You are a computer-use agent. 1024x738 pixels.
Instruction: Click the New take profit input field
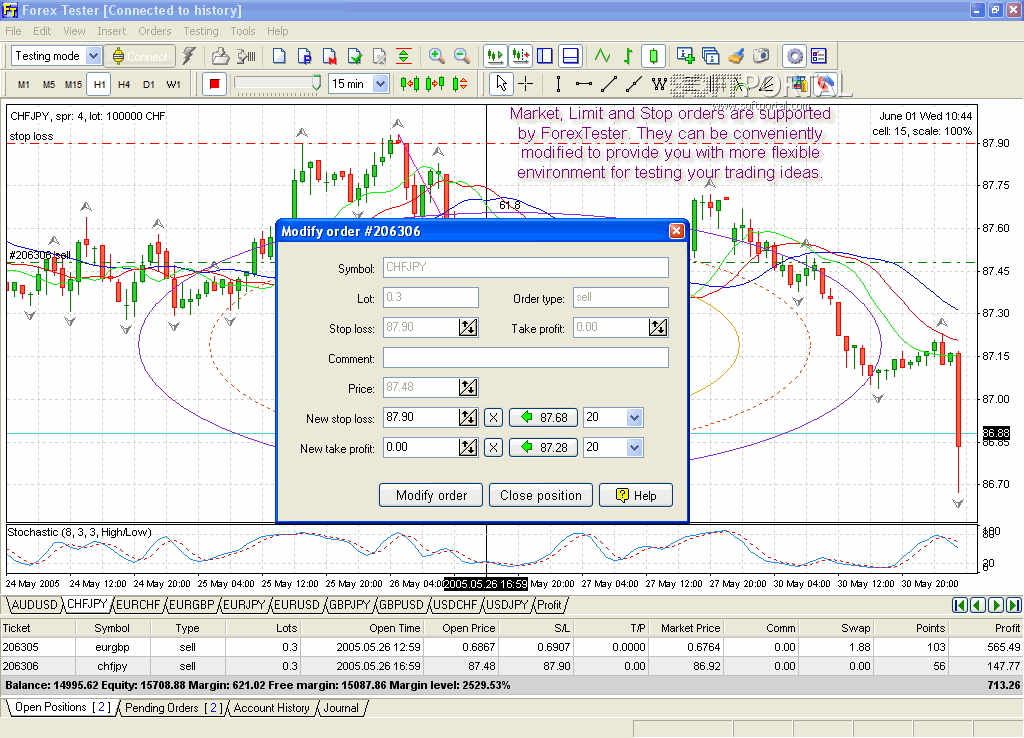coord(420,447)
